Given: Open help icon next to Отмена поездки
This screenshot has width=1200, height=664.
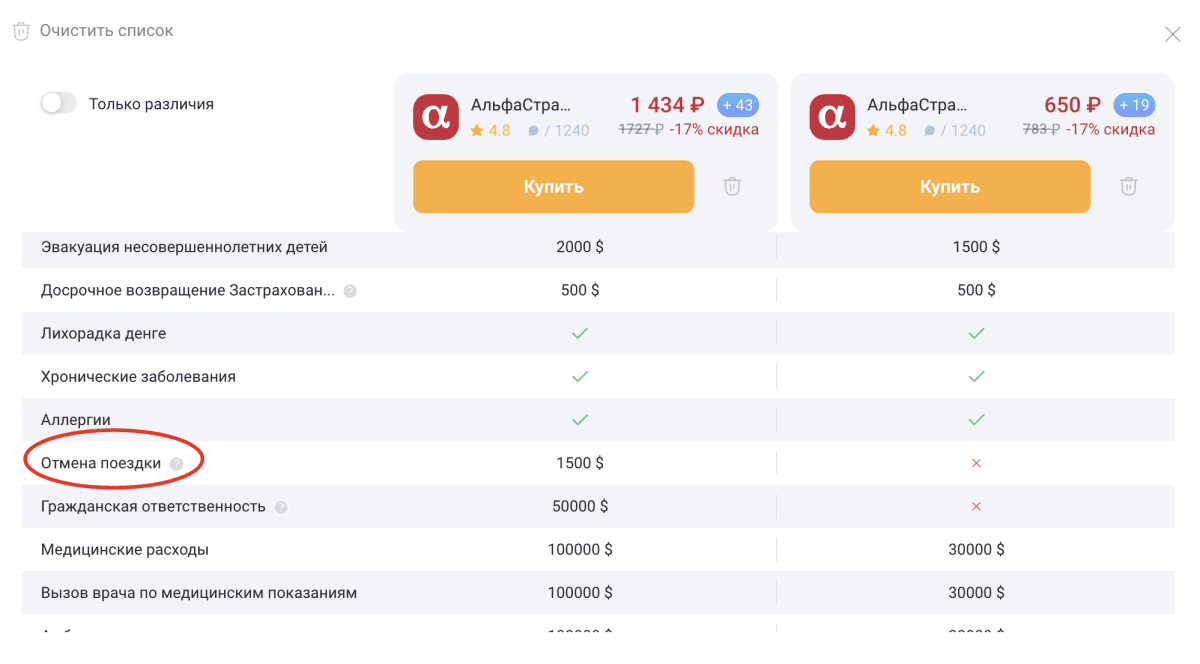Looking at the screenshot, I should pyautogui.click(x=176, y=464).
